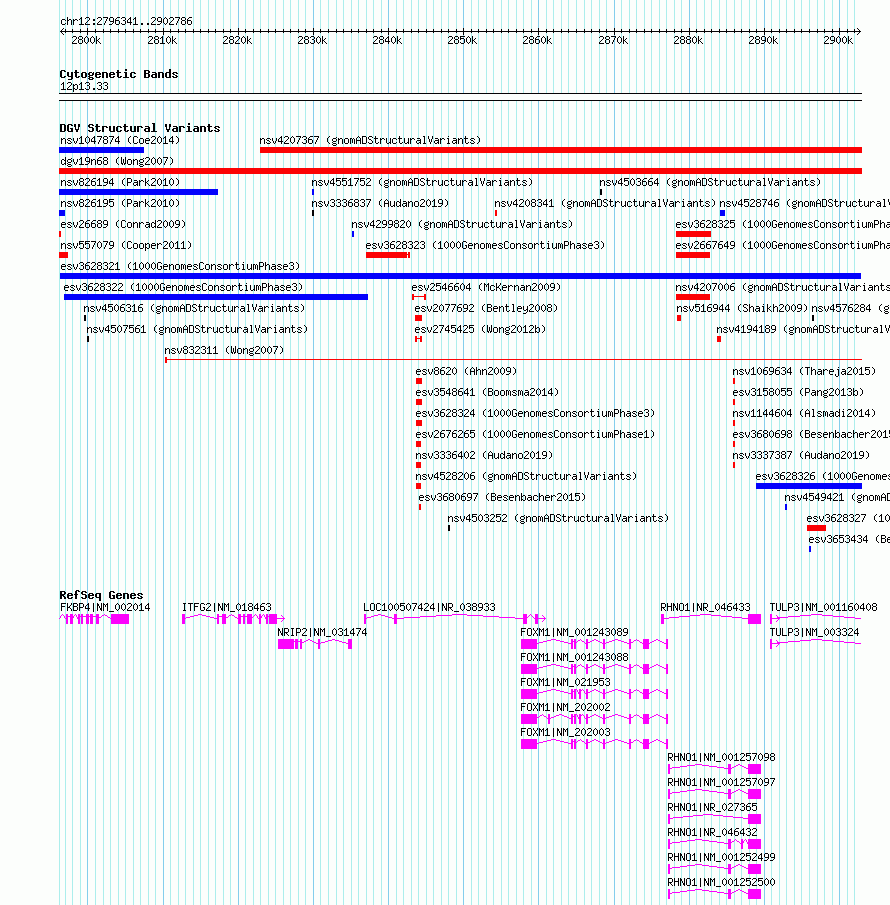This screenshot has width=890, height=905.
Task: Select nsv4194189 gnomAD variant label
Action: (803, 329)
